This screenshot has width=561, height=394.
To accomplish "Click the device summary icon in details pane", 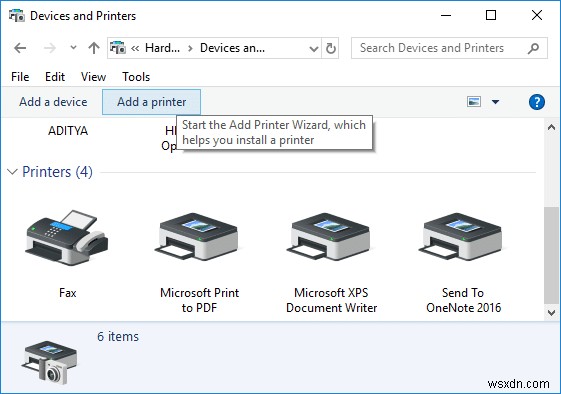I will 49,362.
